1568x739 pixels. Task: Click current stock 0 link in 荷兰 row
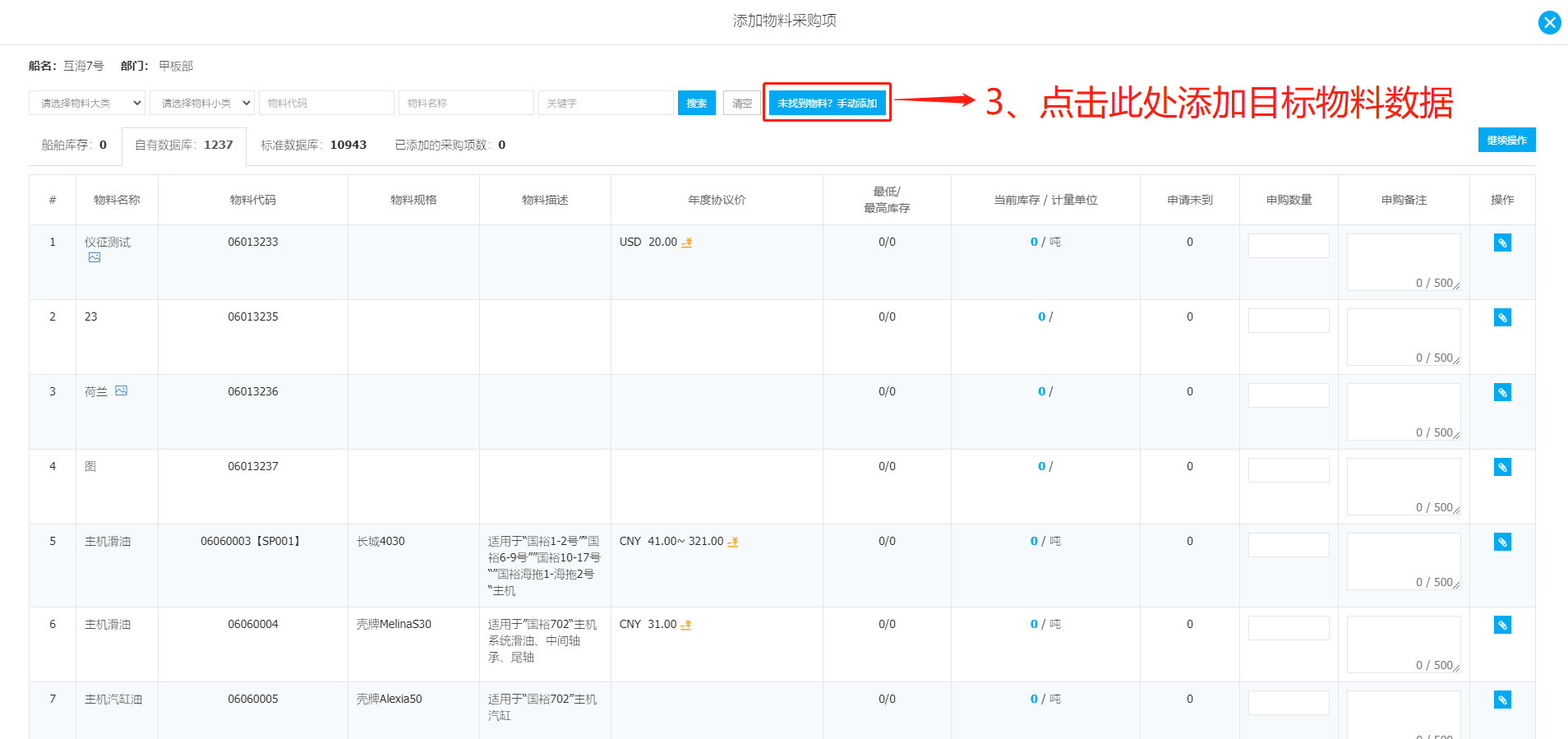(x=1041, y=391)
